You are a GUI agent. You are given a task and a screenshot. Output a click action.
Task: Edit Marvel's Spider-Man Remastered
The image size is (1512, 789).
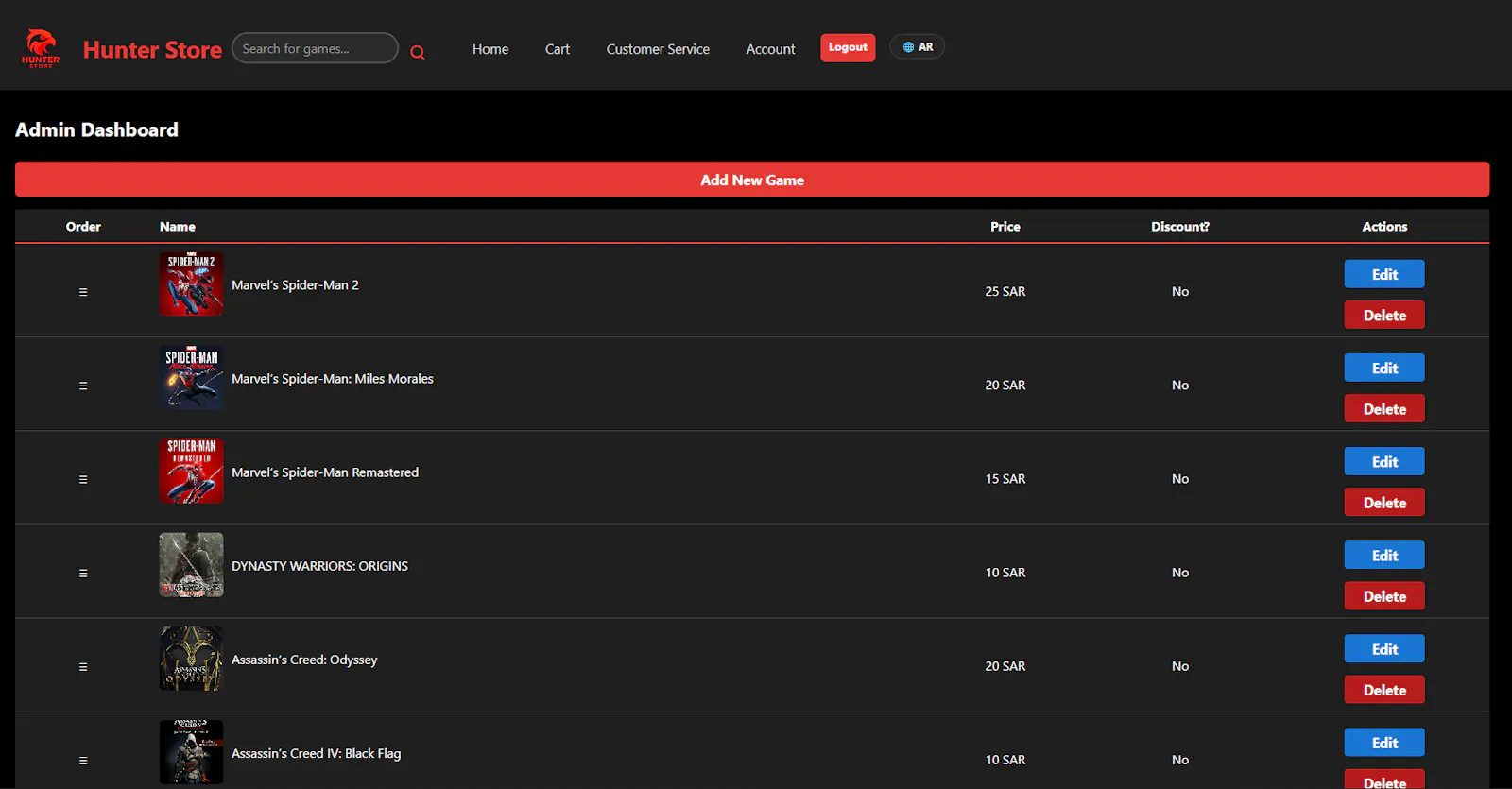(x=1384, y=461)
